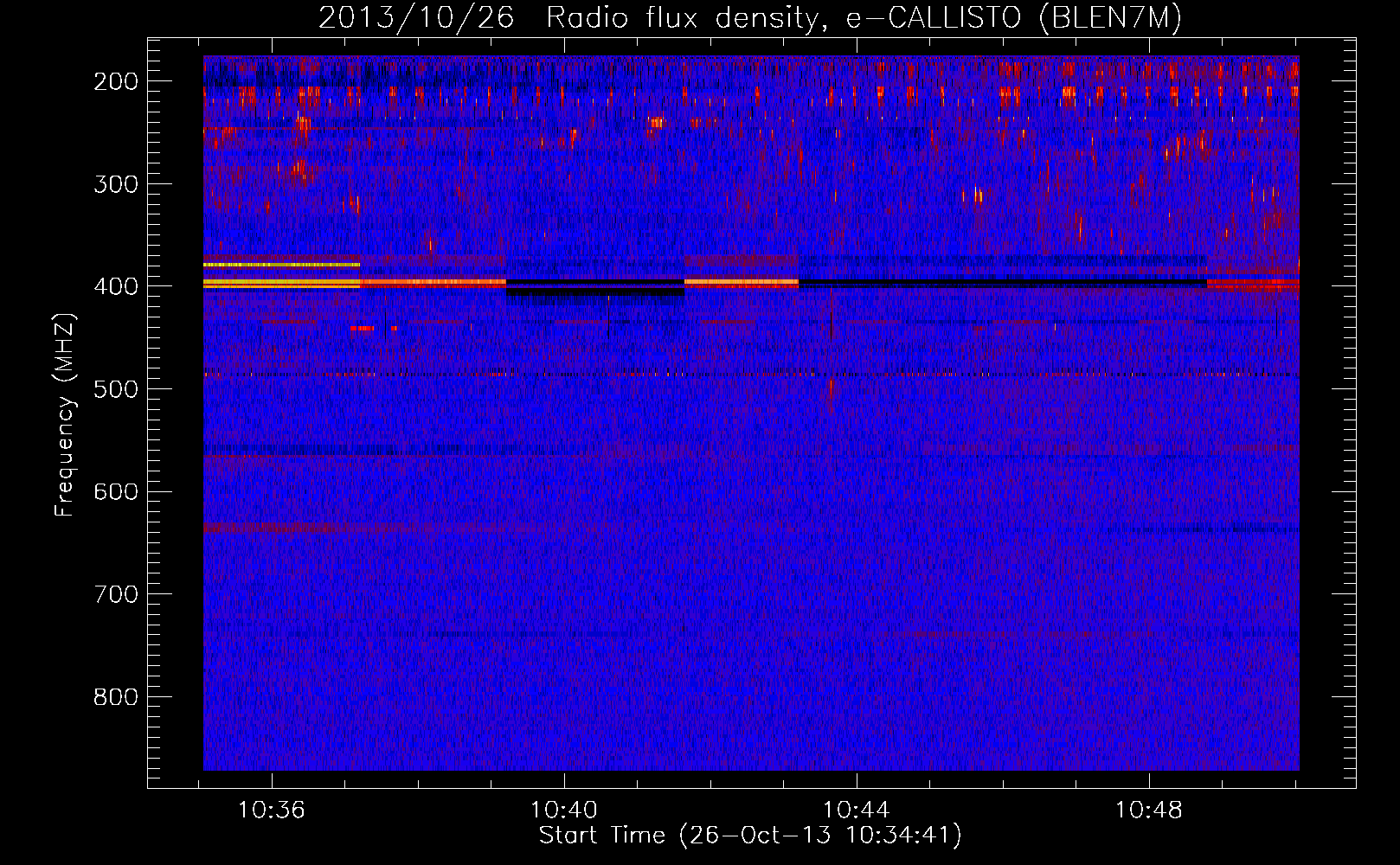Click the 400 frequency tick label

point(116,286)
